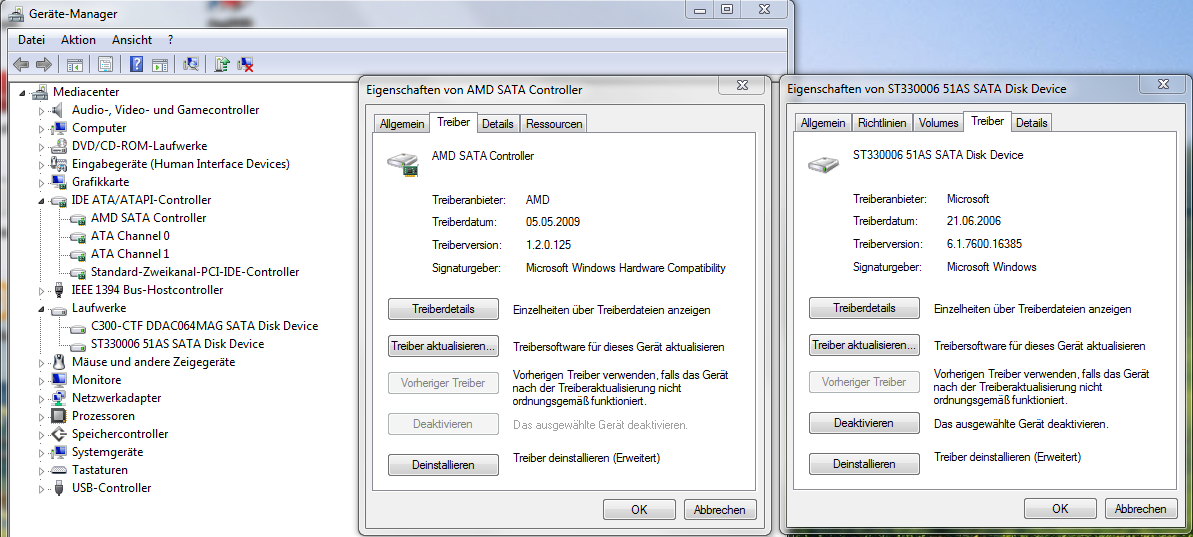
Task: Click the speaker icon for Audio-, Video- und Gamecontroller
Action: [x=59, y=110]
